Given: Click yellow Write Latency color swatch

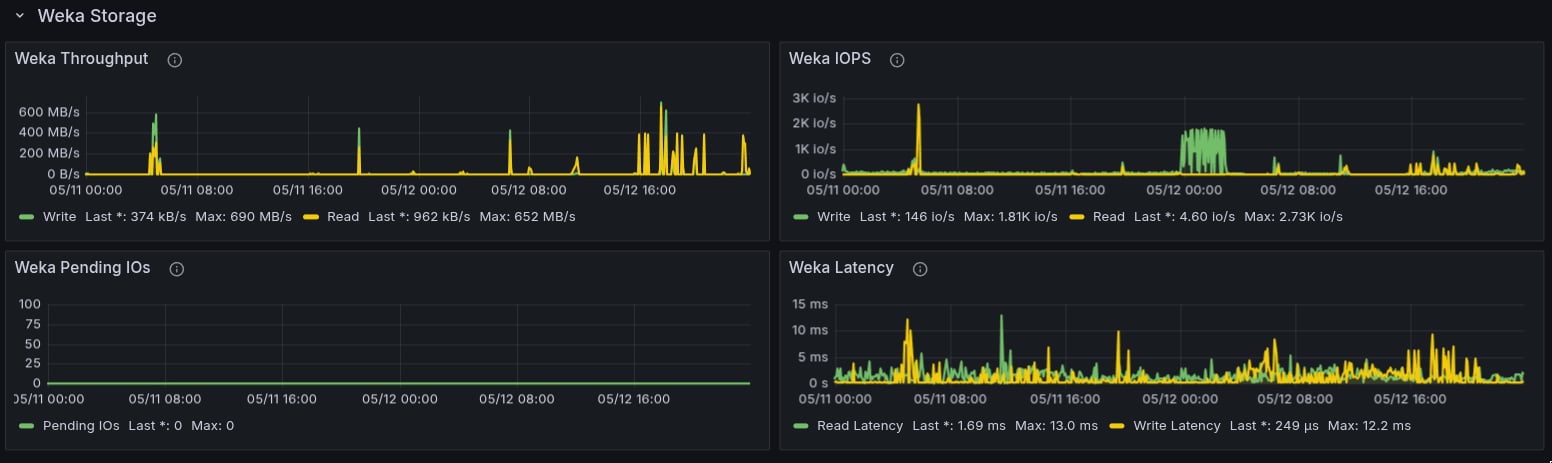Looking at the screenshot, I should [1117, 426].
